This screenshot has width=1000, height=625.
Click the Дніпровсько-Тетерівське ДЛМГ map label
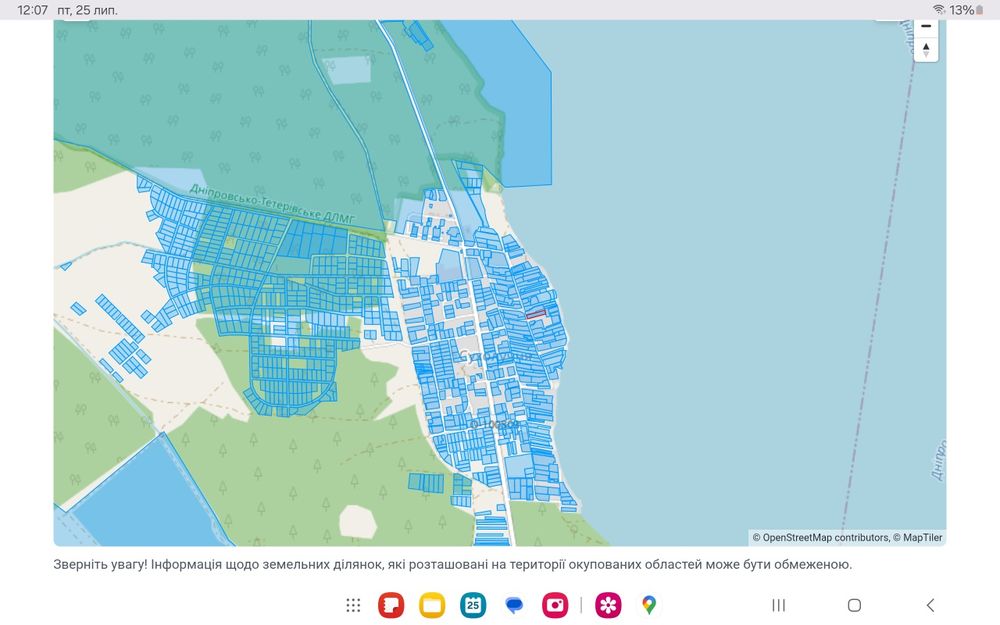[272, 204]
